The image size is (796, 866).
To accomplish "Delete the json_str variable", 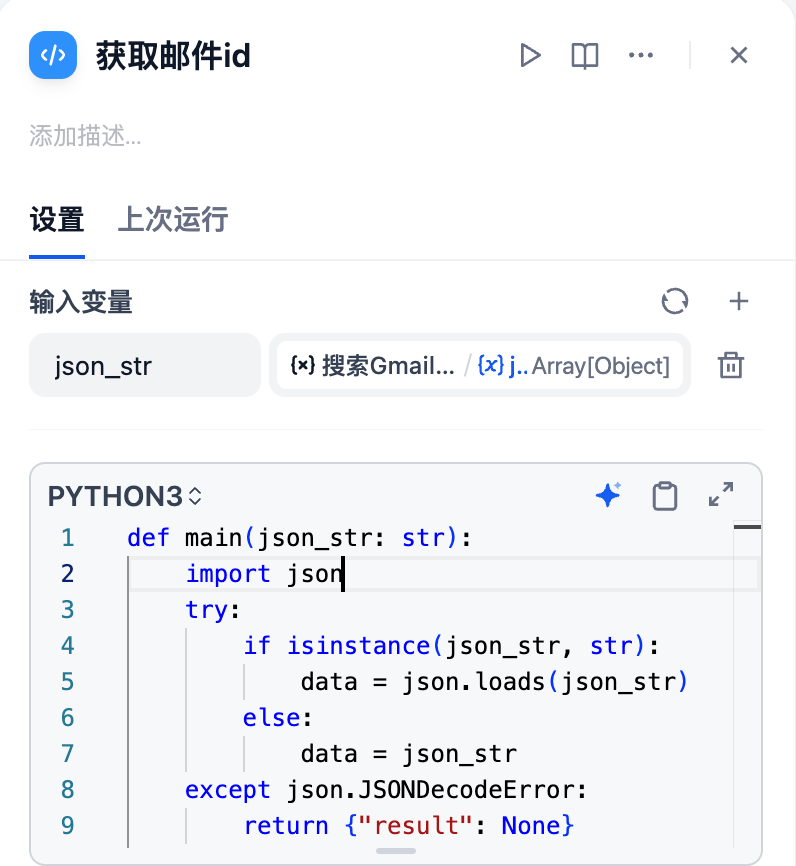I will pos(731,366).
